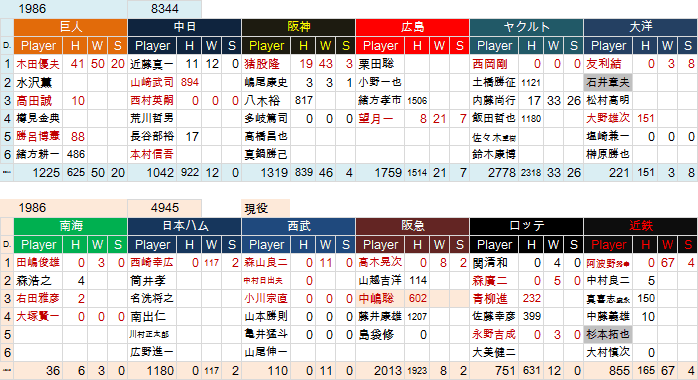This screenshot has height=380, width=698.
Task: Click the gray 石井章夫 cell
Action: [x=608, y=82]
